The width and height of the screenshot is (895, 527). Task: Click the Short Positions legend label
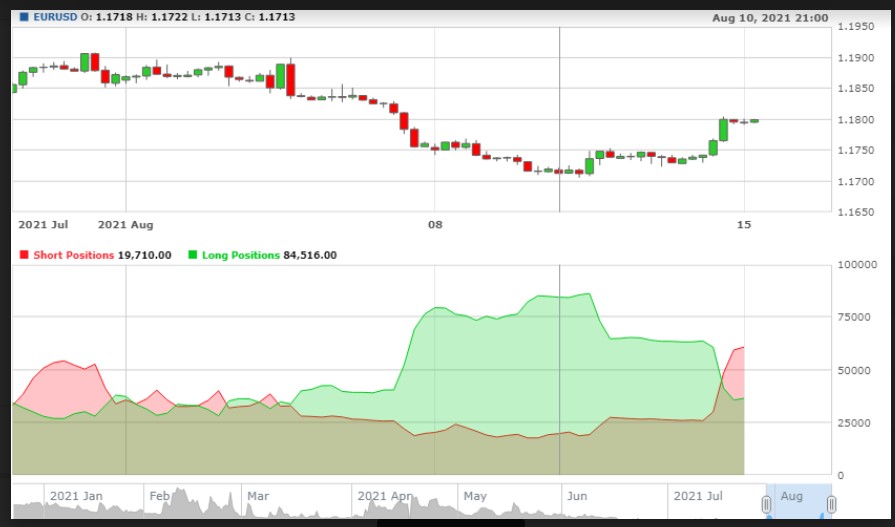[x=74, y=255]
